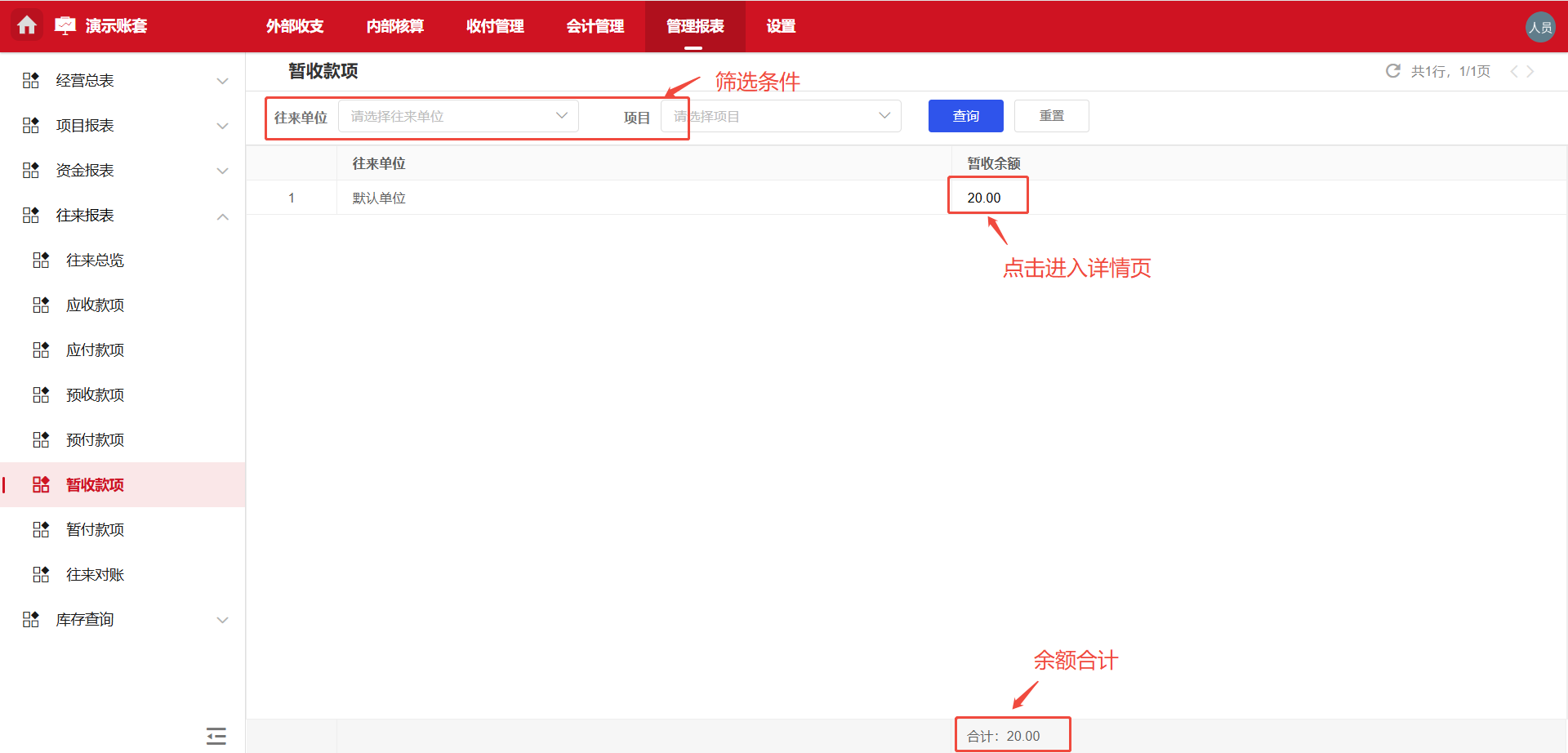The image size is (1568, 753).
Task: Click the grid icon beside 往来对账
Action: (40, 574)
